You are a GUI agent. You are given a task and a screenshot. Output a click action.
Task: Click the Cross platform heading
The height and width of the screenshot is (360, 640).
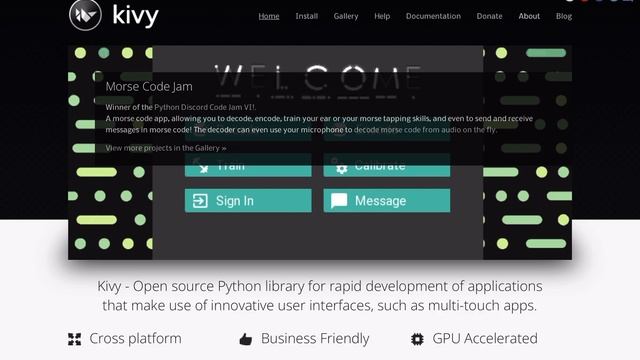pos(136,338)
